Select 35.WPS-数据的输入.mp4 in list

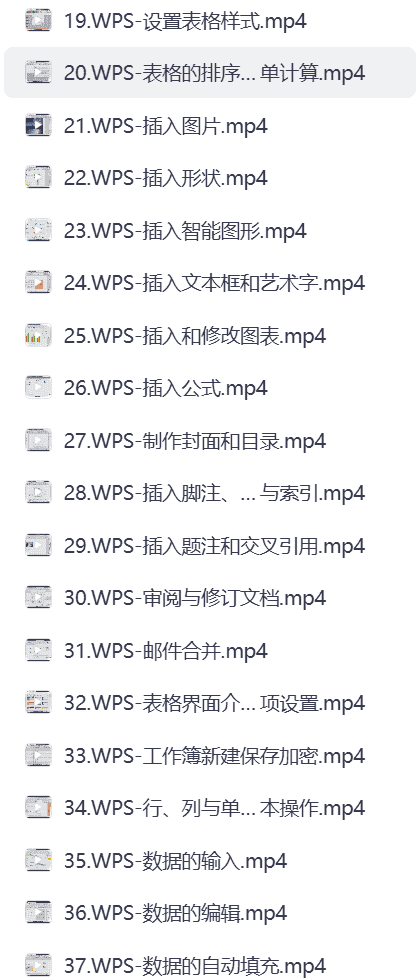tap(210, 861)
